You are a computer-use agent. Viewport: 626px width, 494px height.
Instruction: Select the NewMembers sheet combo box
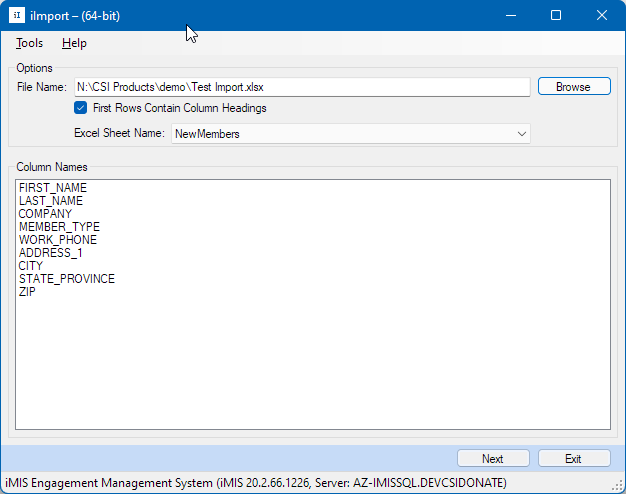coord(340,133)
